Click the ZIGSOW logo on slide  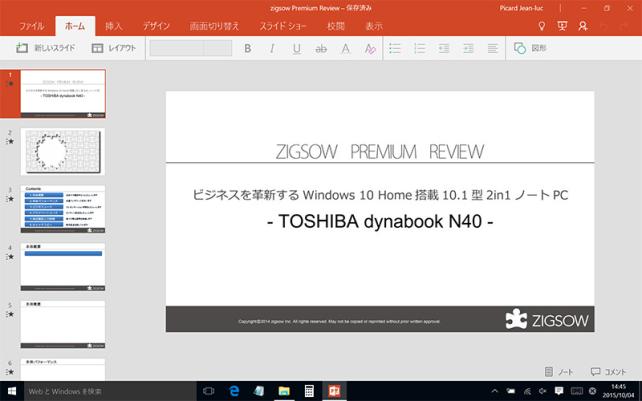(x=547, y=319)
